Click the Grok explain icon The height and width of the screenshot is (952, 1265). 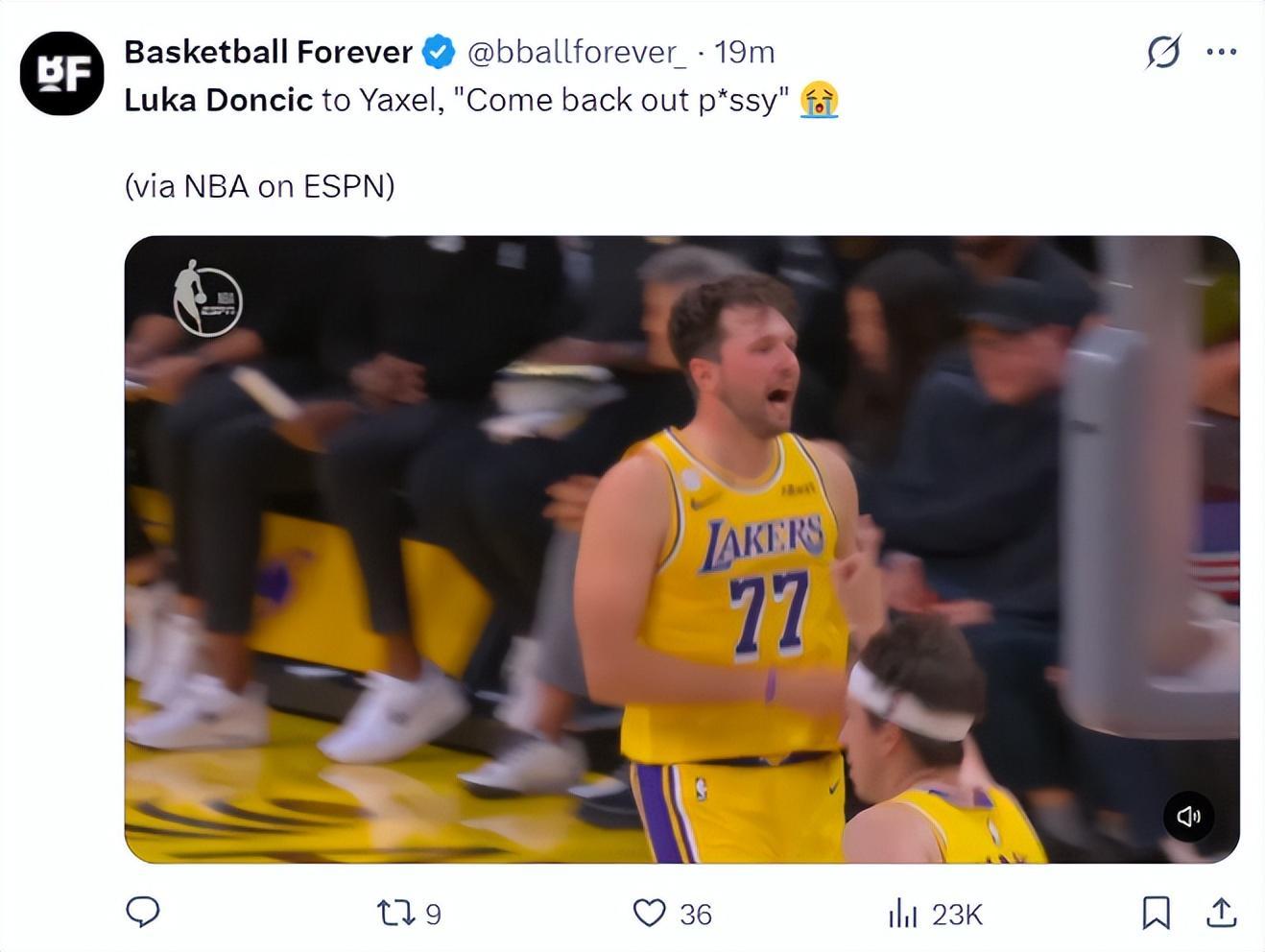(1163, 52)
